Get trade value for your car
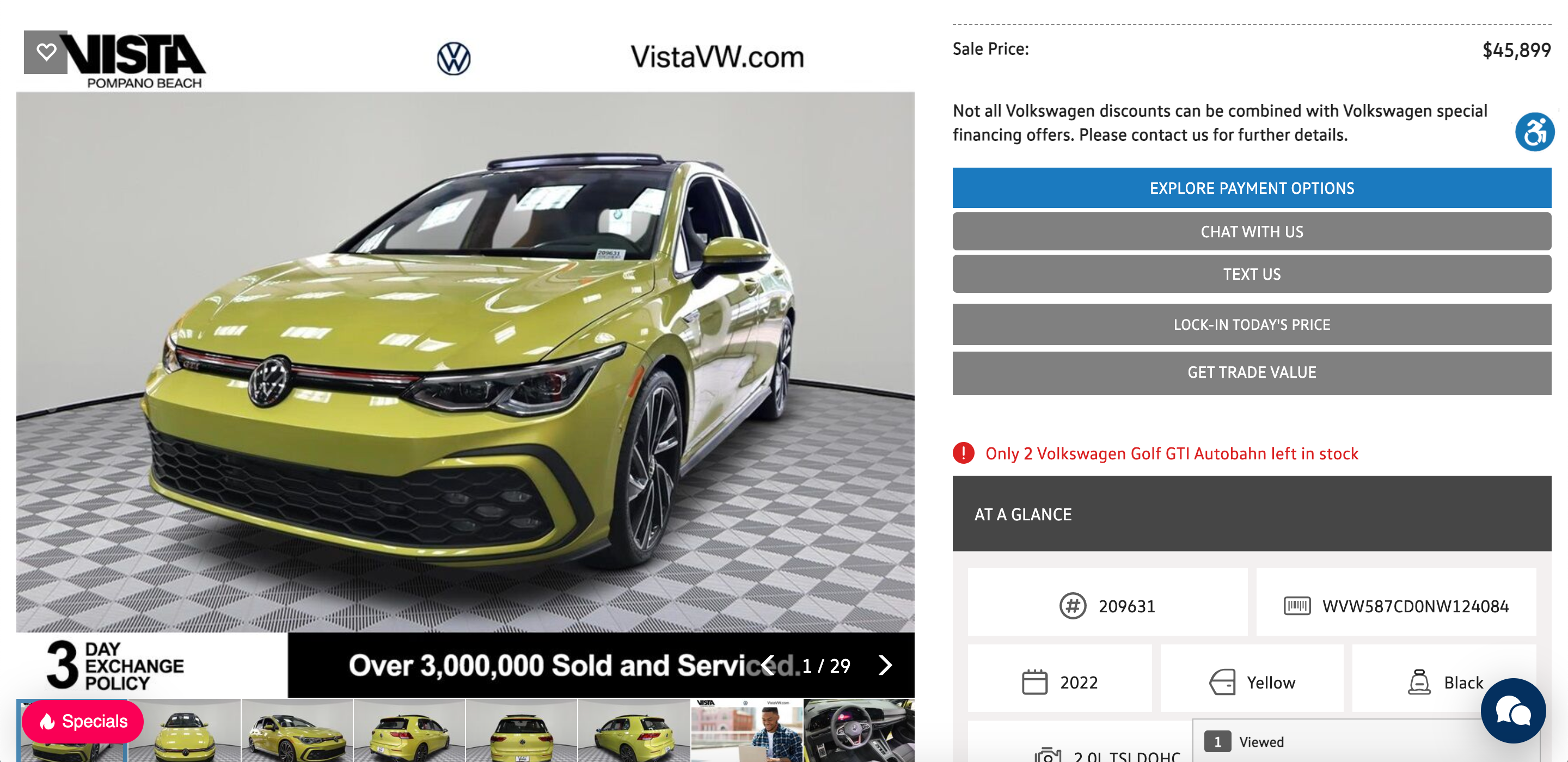Screen dimensions: 1568x762 click(x=1252, y=372)
